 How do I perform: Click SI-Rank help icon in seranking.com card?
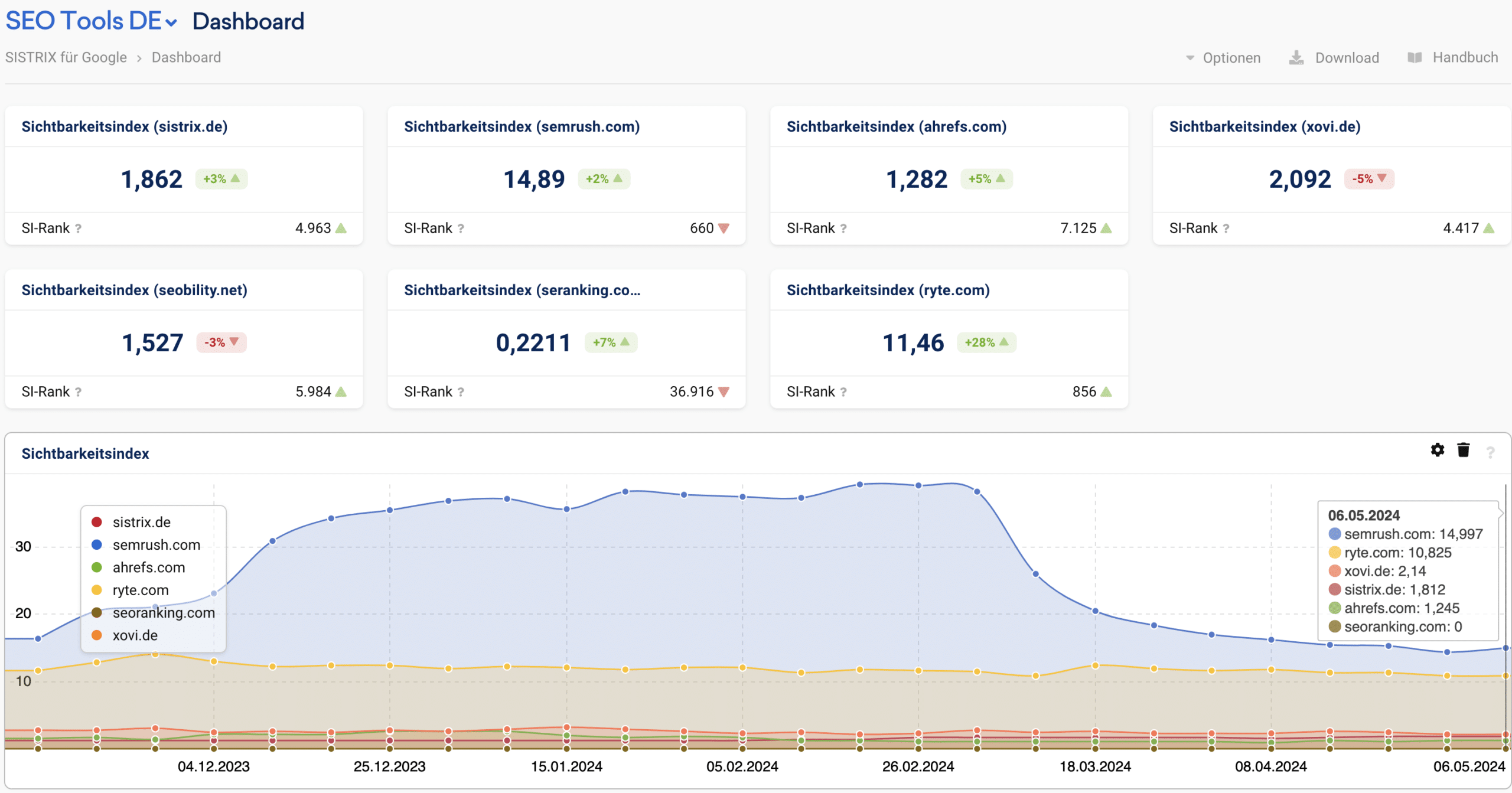[x=461, y=392]
